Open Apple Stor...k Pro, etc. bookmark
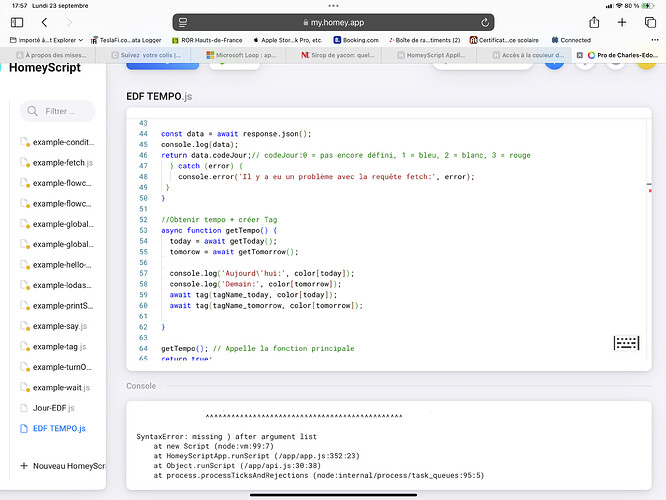This screenshot has height=500, width=666. coord(288,40)
